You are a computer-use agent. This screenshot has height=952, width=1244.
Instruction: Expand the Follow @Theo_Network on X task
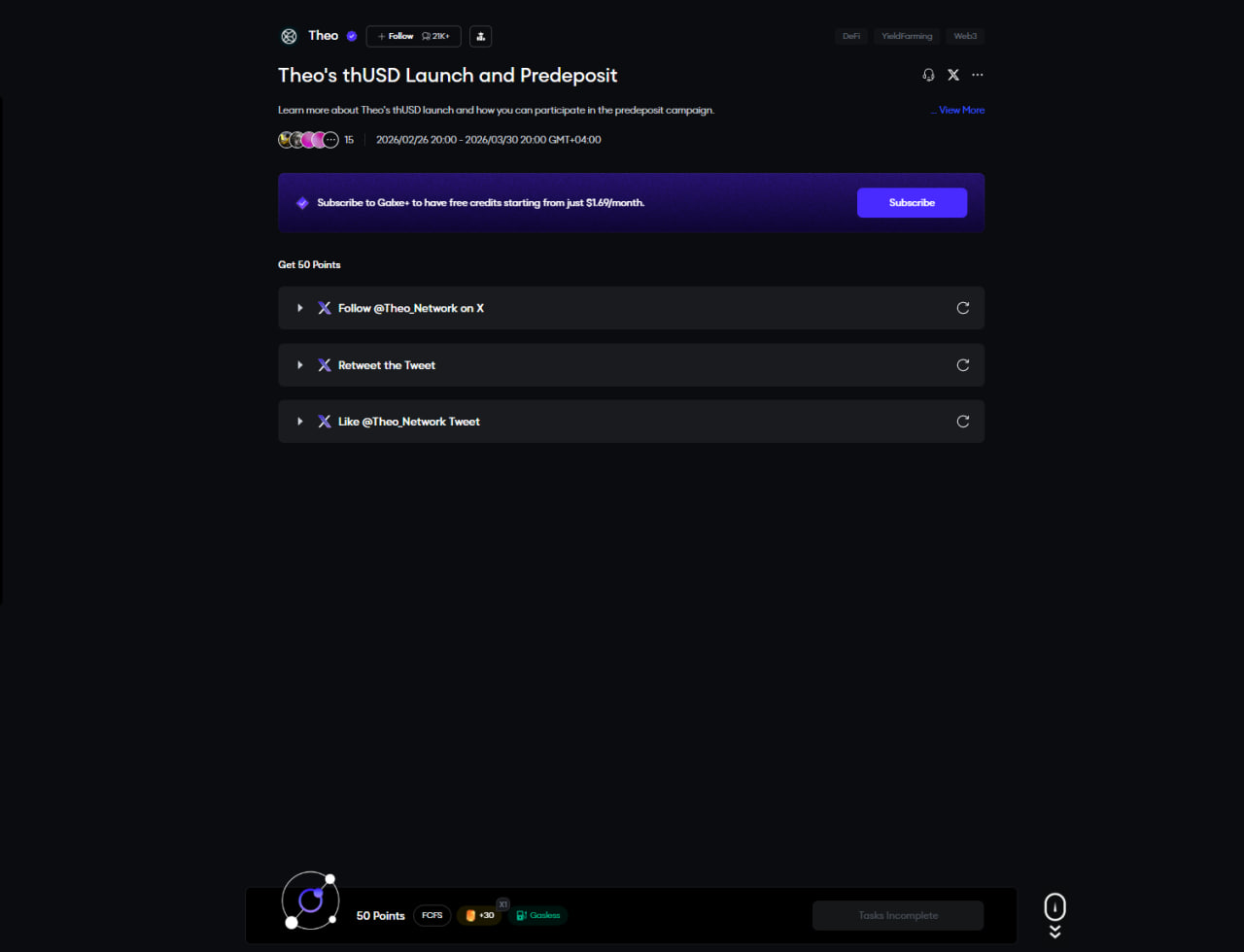[x=300, y=308]
